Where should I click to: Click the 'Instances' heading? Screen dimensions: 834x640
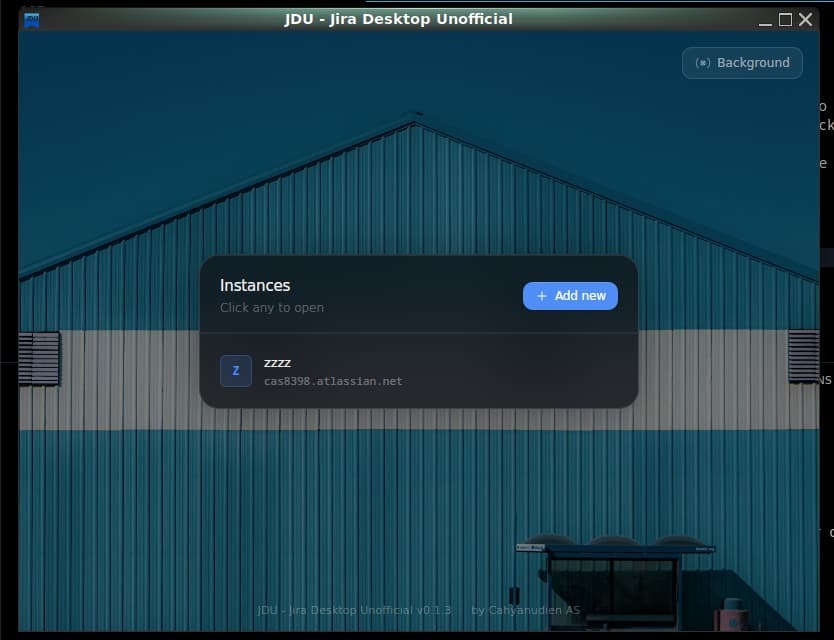[255, 286]
